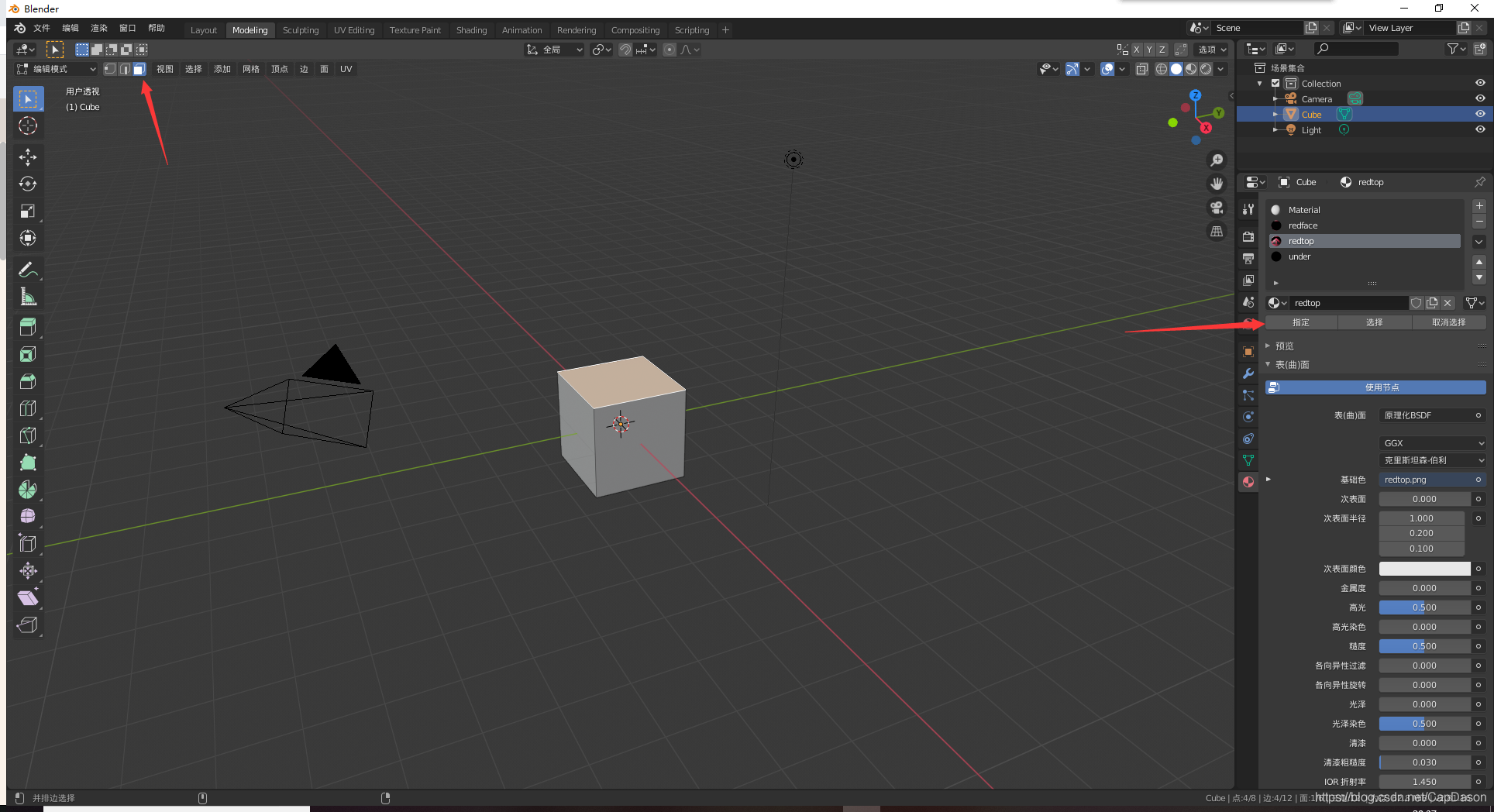1494x812 pixels.
Task: Select the Knife tool
Action: 28,435
